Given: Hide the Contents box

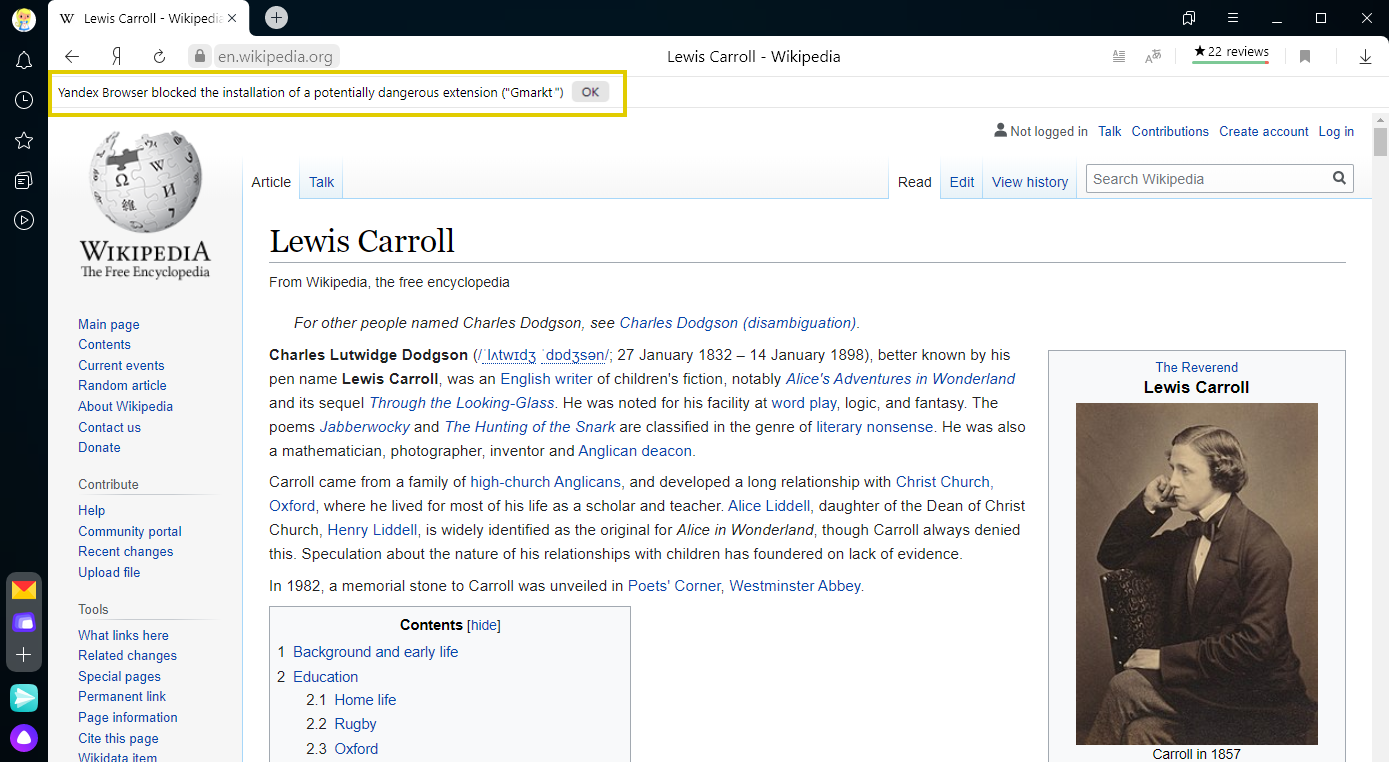Looking at the screenshot, I should click(x=484, y=625).
